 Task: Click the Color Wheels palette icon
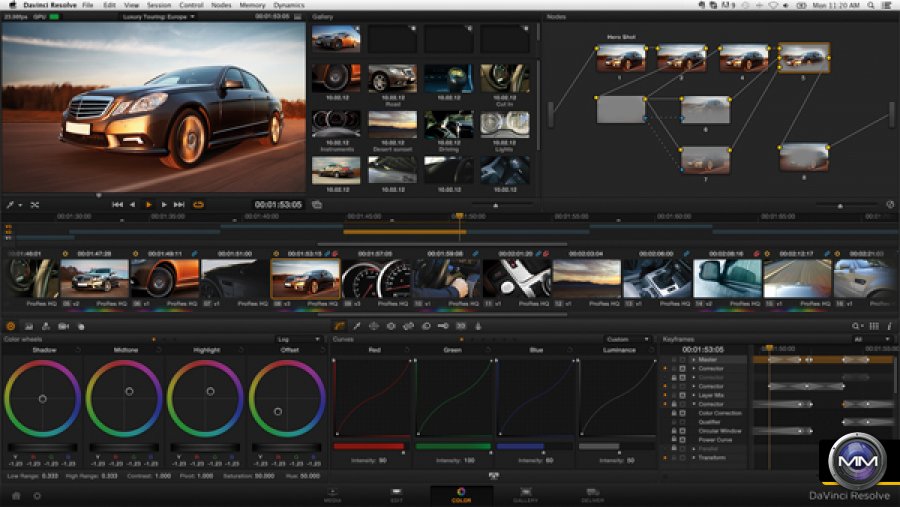tap(11, 326)
